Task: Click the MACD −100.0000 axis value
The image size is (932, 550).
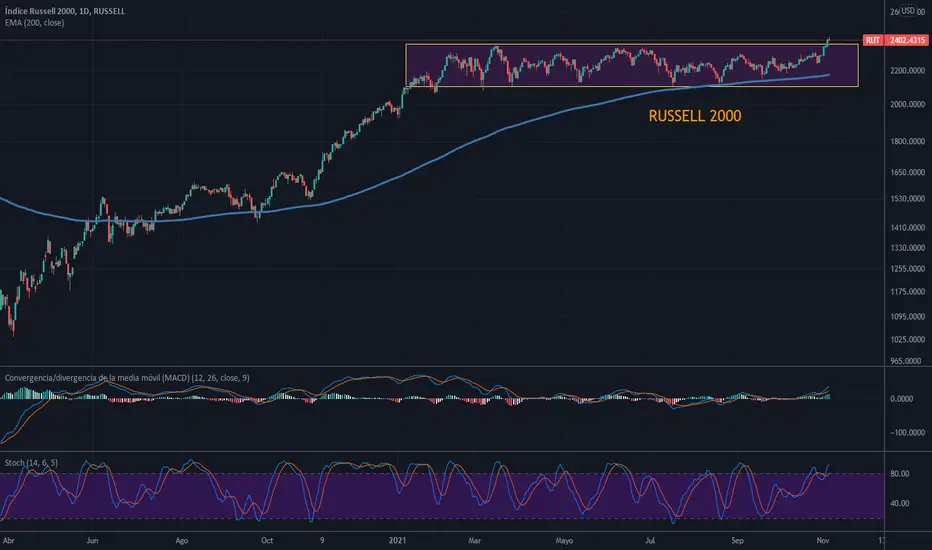Action: 907,433
